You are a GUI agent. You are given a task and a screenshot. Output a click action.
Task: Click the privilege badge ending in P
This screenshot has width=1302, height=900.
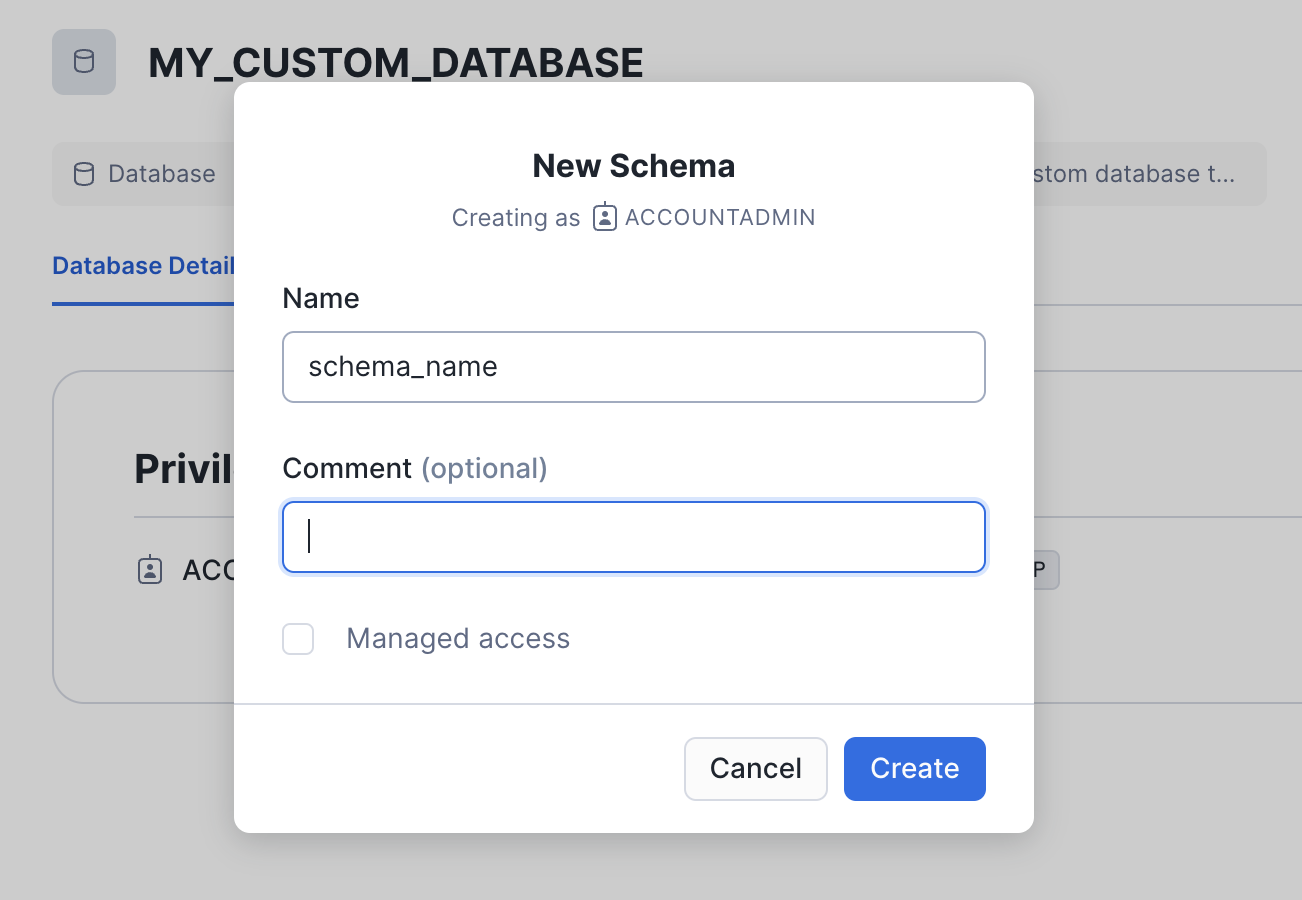pos(1044,570)
